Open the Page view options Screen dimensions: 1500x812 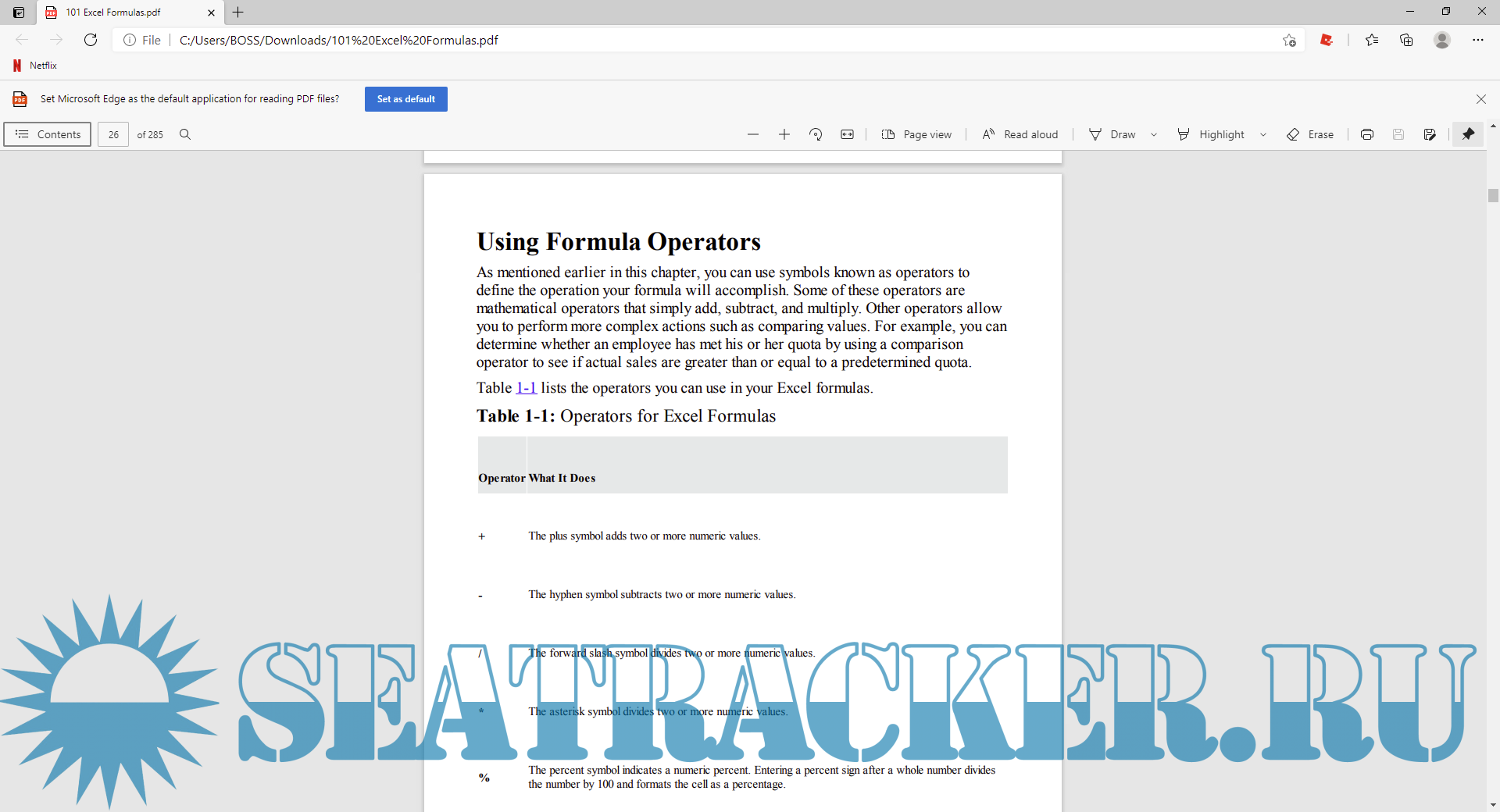[916, 134]
